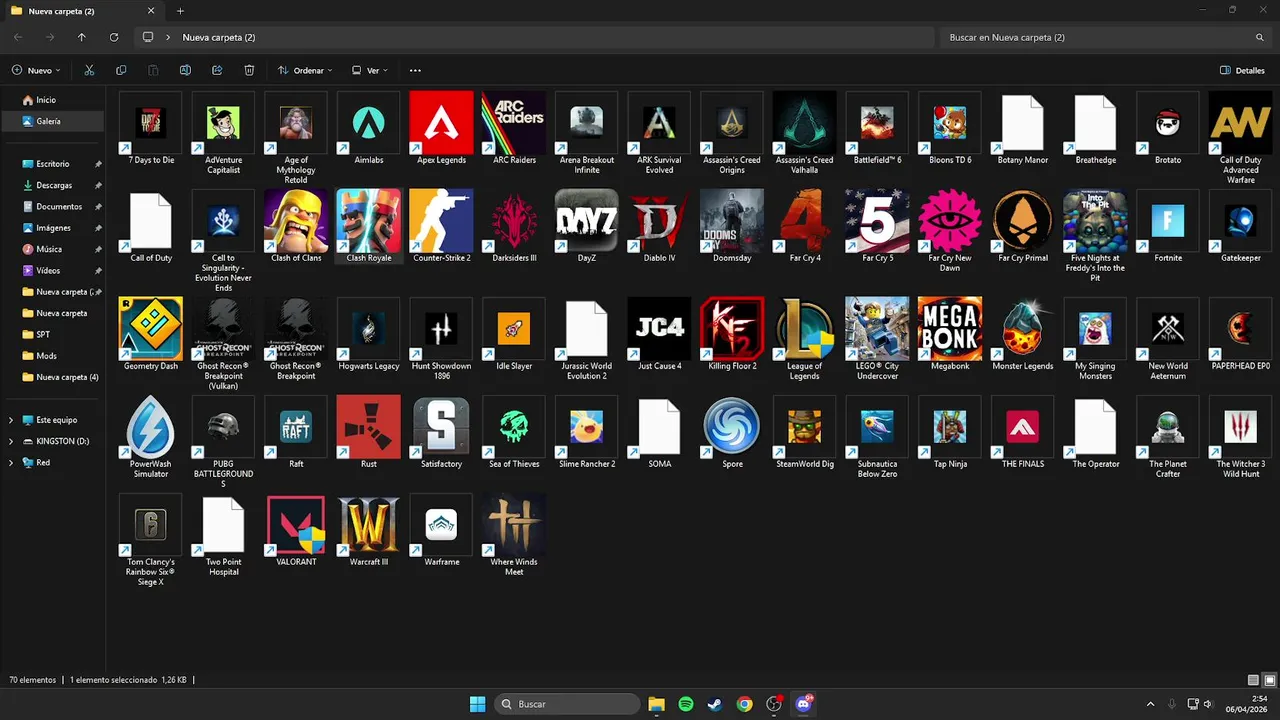This screenshot has height=720, width=1280.
Task: Expand the Red network node
Action: [x=11, y=463]
